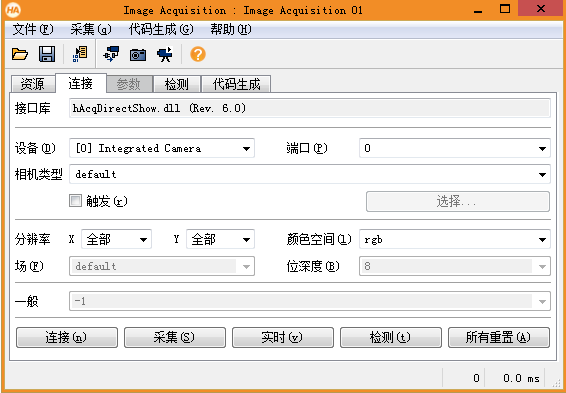Expand the 颜色空间(l) rgb dropdown
The height and width of the screenshot is (393, 566).
tap(455, 239)
